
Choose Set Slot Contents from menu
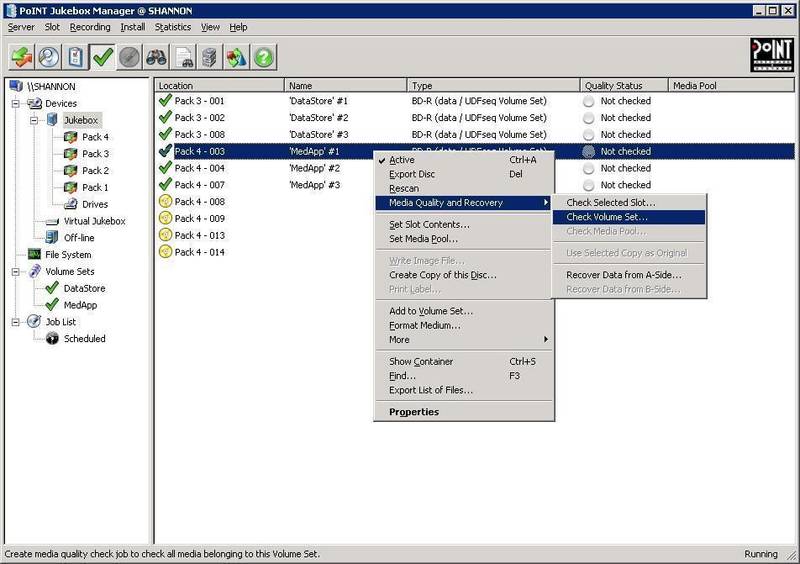[x=463, y=225]
